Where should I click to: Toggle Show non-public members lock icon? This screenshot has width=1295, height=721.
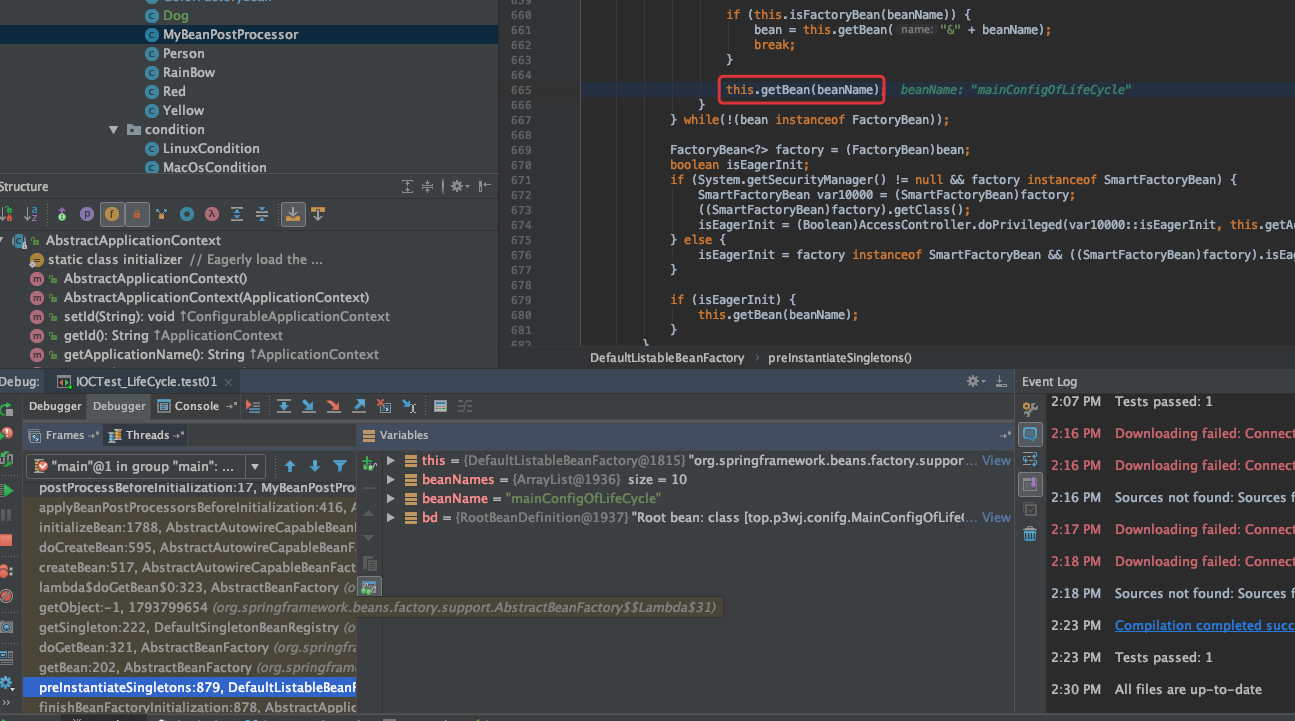click(x=137, y=214)
